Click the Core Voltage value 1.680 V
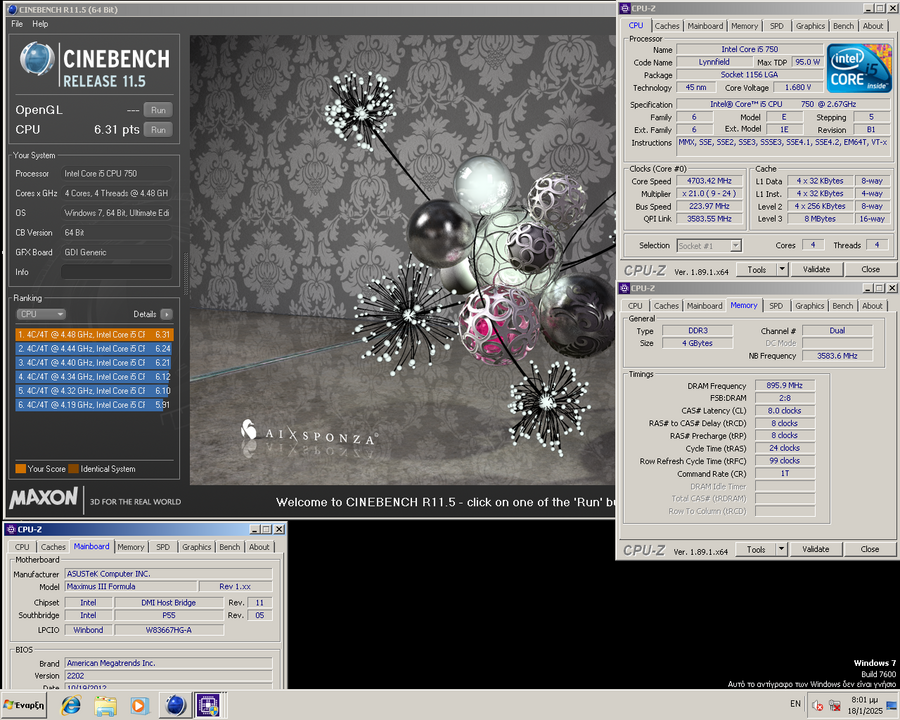This screenshot has height=720, width=900. pos(798,87)
